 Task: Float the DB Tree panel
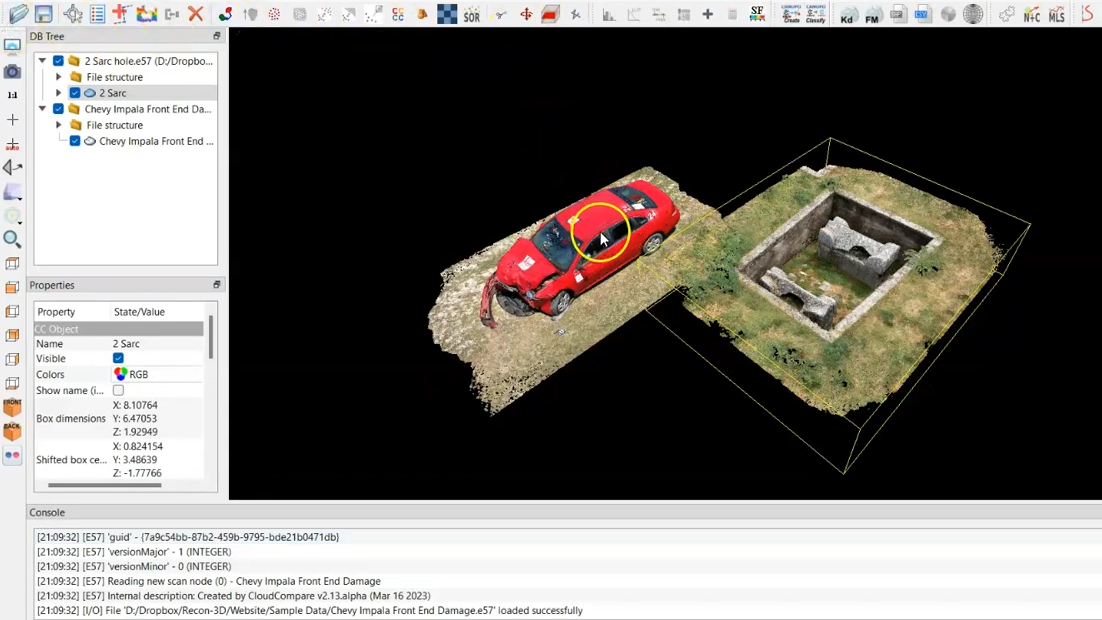point(216,36)
